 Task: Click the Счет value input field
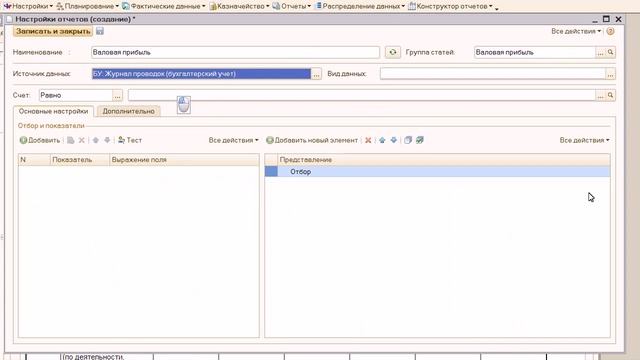coord(362,95)
